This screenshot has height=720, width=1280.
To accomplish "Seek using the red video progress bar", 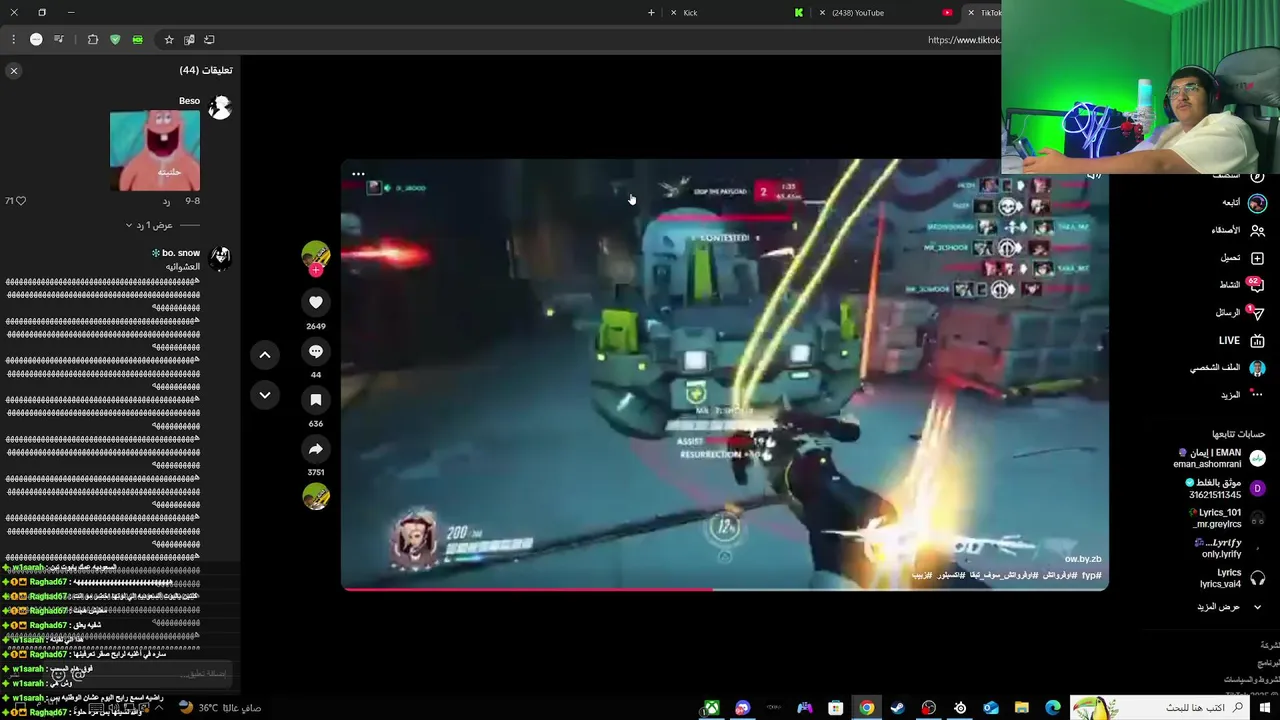I will pos(725,589).
